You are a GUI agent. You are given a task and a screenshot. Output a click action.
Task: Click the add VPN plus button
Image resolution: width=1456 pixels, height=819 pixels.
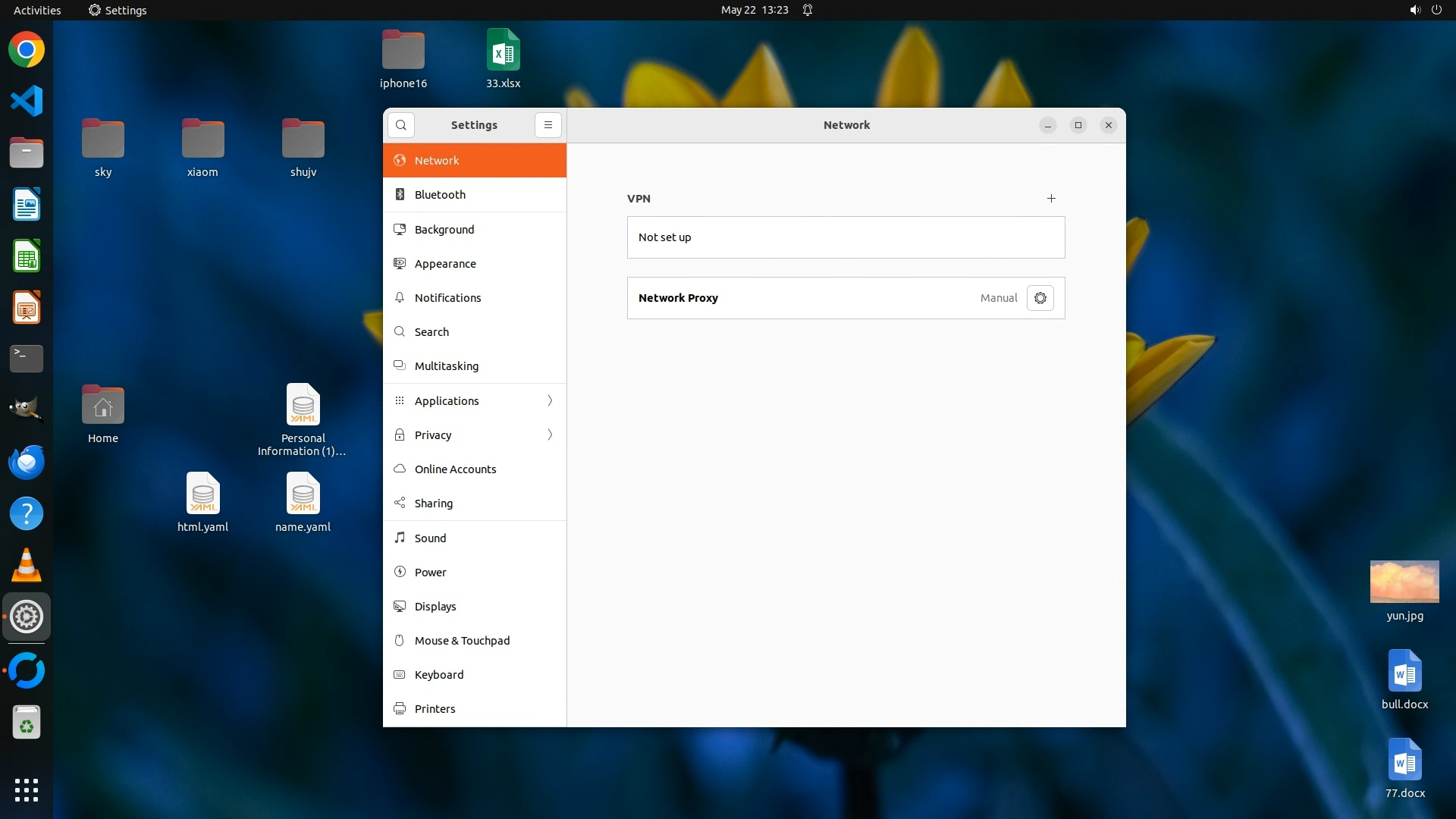[1051, 199]
